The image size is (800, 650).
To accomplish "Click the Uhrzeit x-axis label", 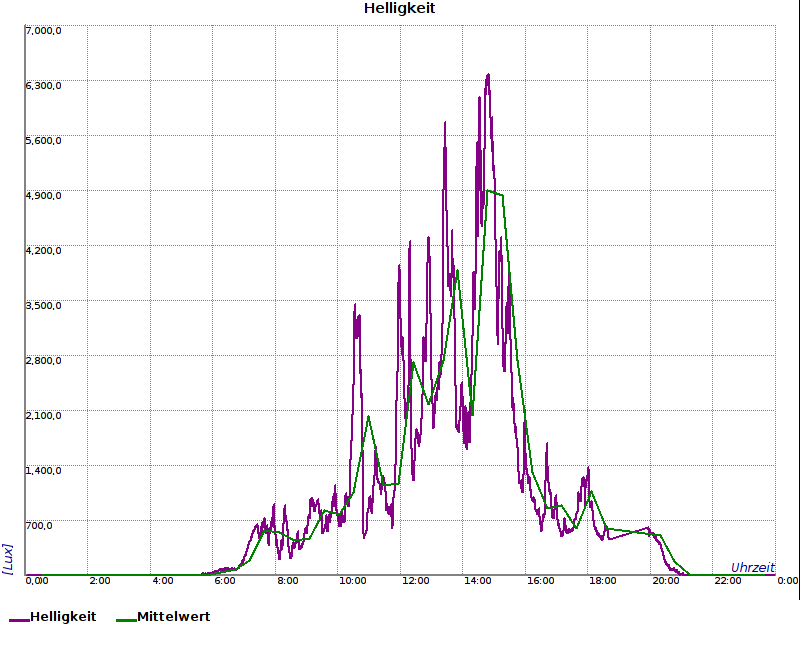I will 753,567.
